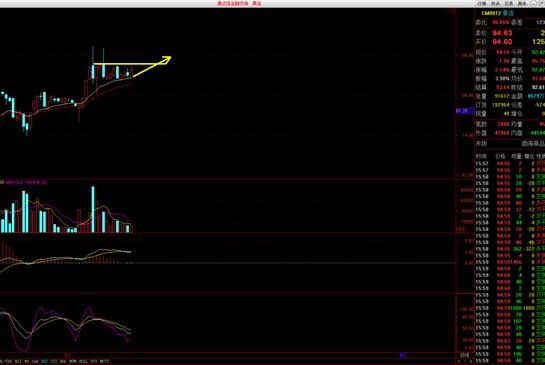Click the red buy price 94.60

[x=502, y=42]
